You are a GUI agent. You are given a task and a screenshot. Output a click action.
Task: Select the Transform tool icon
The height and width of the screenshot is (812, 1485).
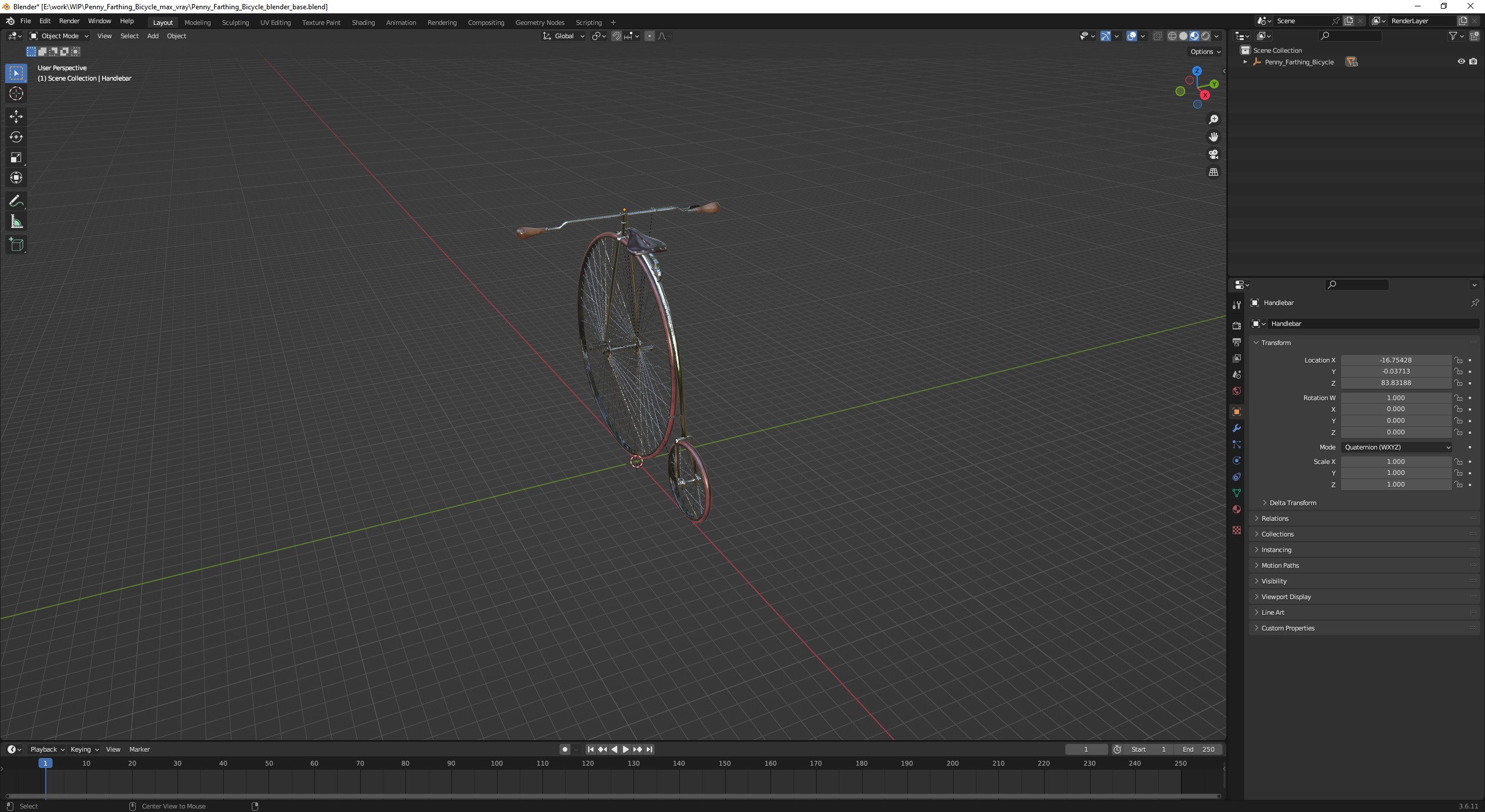click(x=16, y=178)
